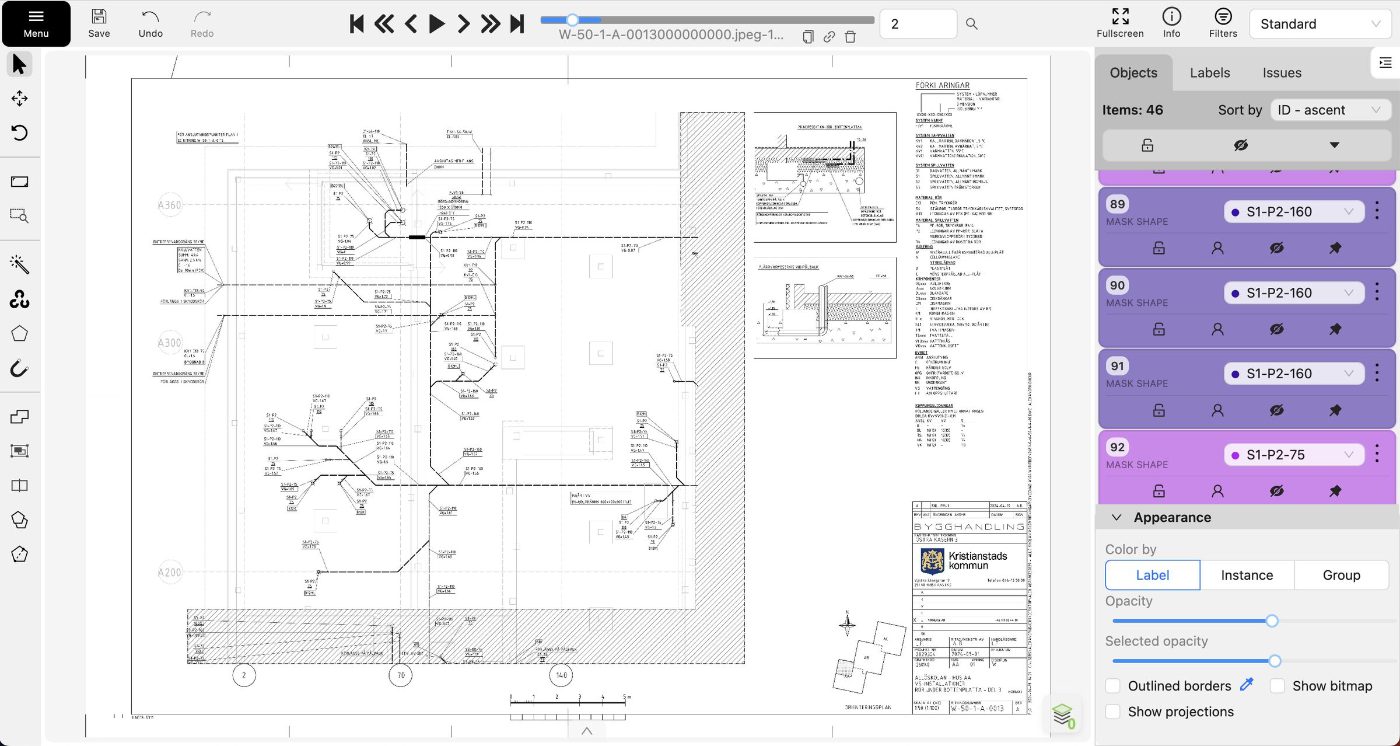Toggle lock on object 91
The height and width of the screenshot is (746, 1400).
[x=1159, y=410]
